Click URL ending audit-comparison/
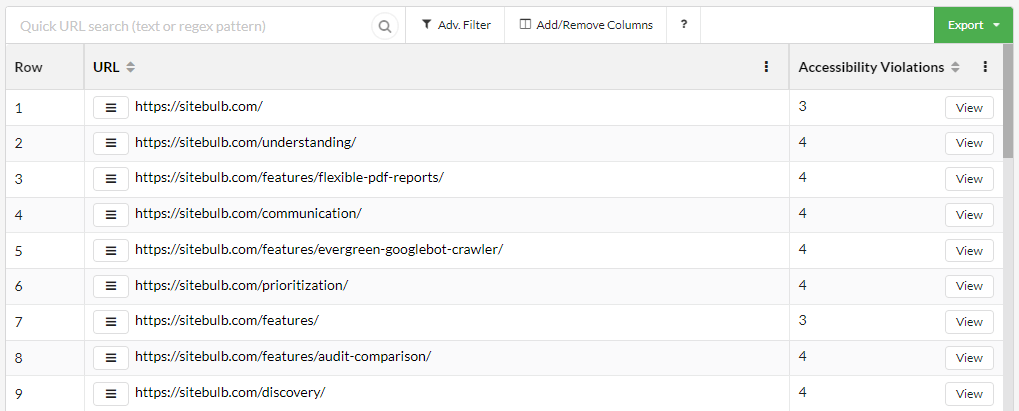The image size is (1019, 411). pyautogui.click(x=283, y=356)
